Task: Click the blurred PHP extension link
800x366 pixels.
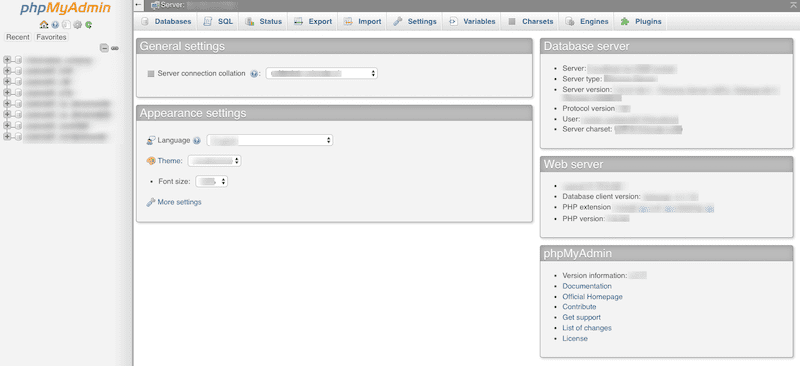Action: point(663,208)
